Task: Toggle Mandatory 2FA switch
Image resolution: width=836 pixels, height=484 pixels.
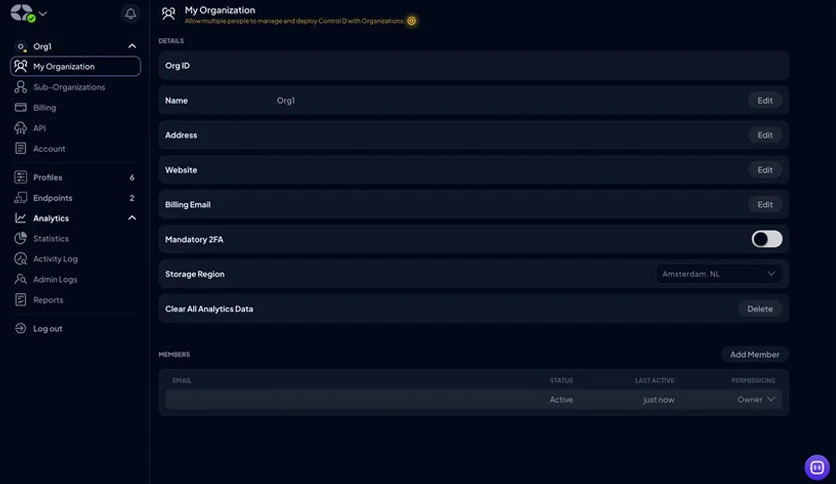Action: tap(767, 239)
